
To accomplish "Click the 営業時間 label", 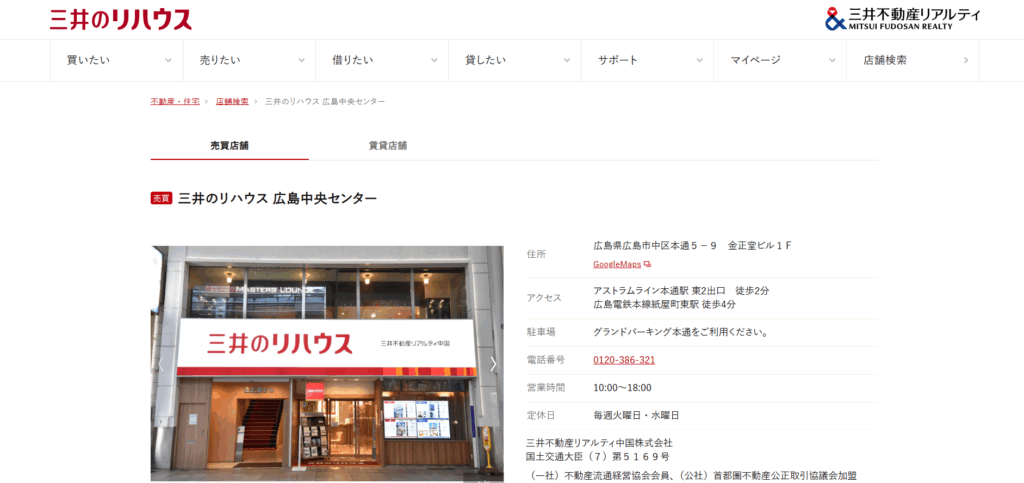I will [x=546, y=388].
